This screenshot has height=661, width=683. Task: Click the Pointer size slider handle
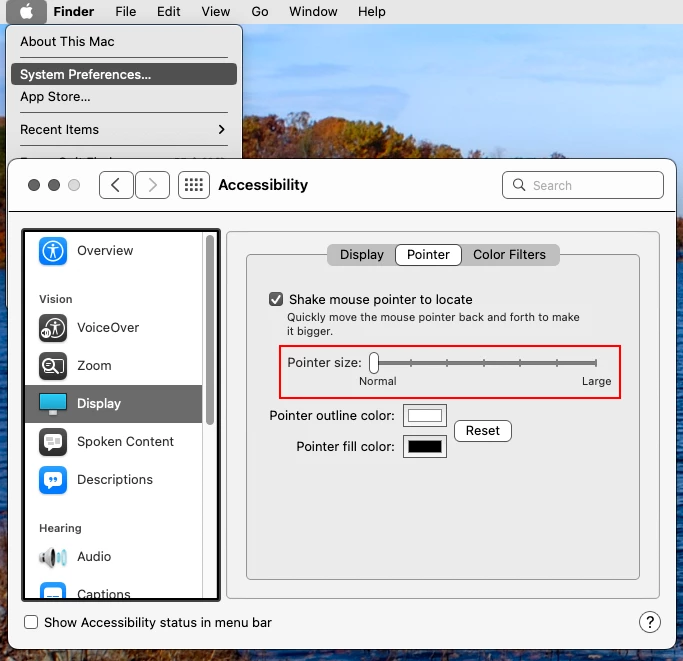point(374,363)
